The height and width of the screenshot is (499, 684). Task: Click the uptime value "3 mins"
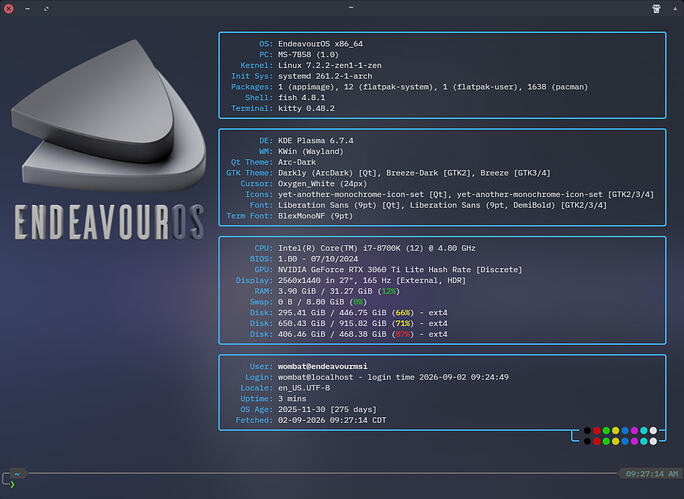tap(292, 399)
